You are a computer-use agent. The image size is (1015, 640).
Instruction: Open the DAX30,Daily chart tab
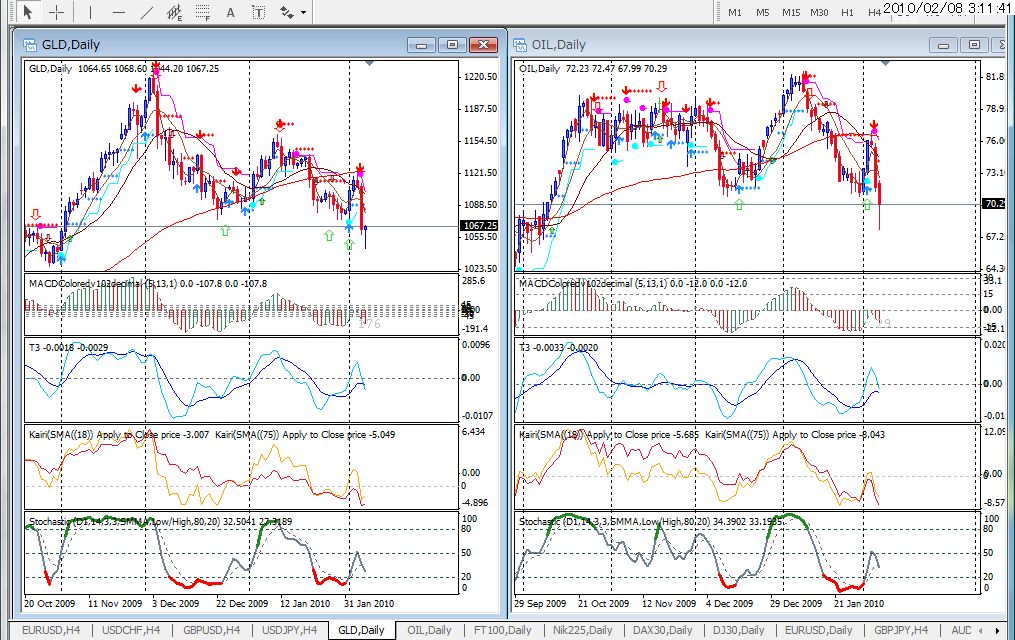(x=662, y=630)
